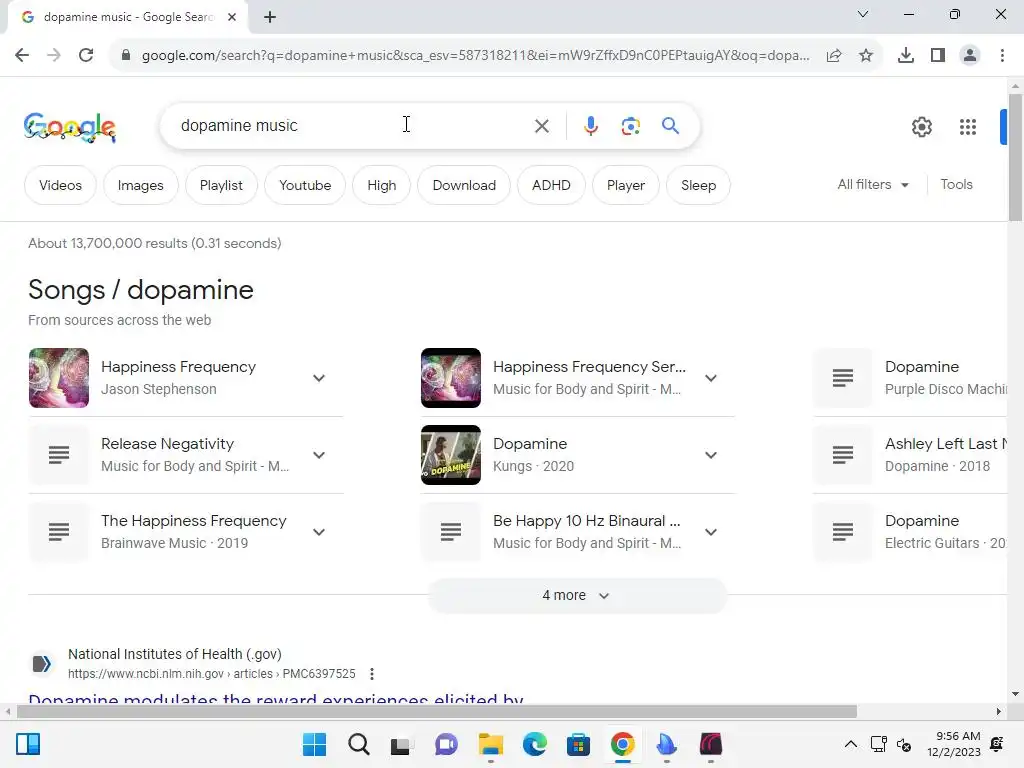
Task: Open search Tools
Action: [x=956, y=185]
